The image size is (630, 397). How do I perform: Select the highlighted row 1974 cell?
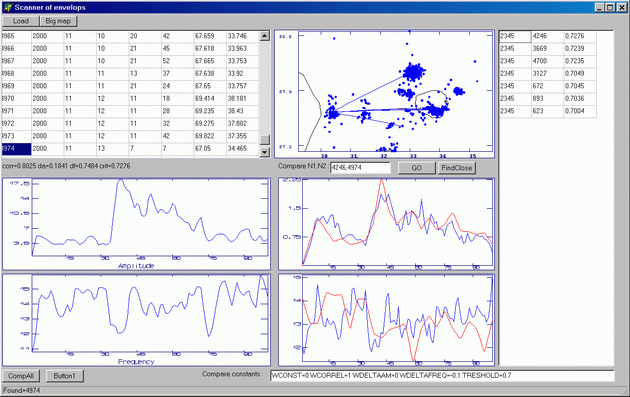pyautogui.click(x=16, y=149)
